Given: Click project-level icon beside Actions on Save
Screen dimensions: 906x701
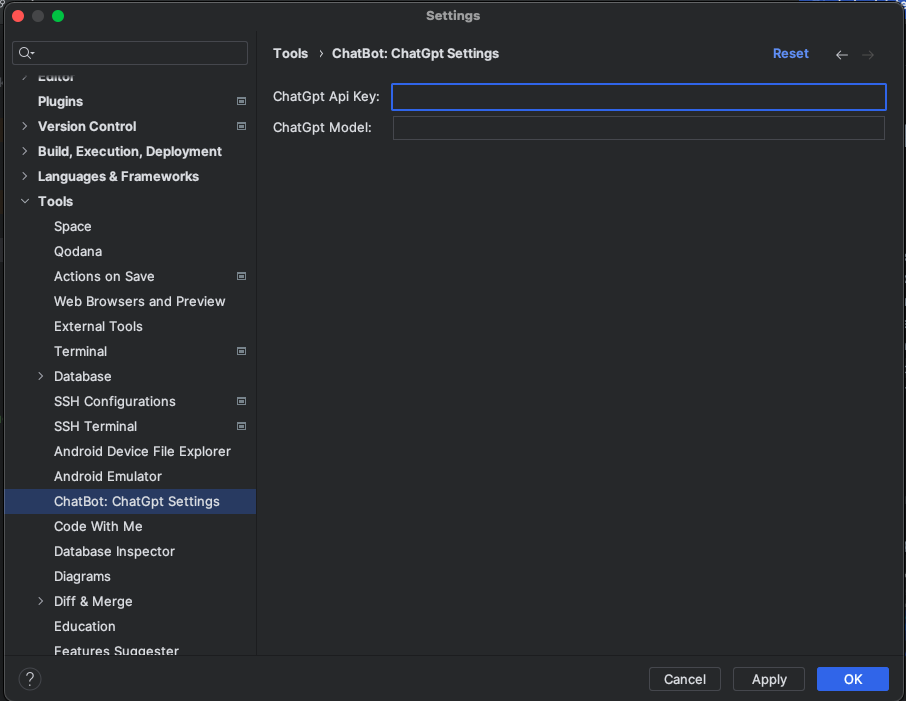Looking at the screenshot, I should 241,276.
